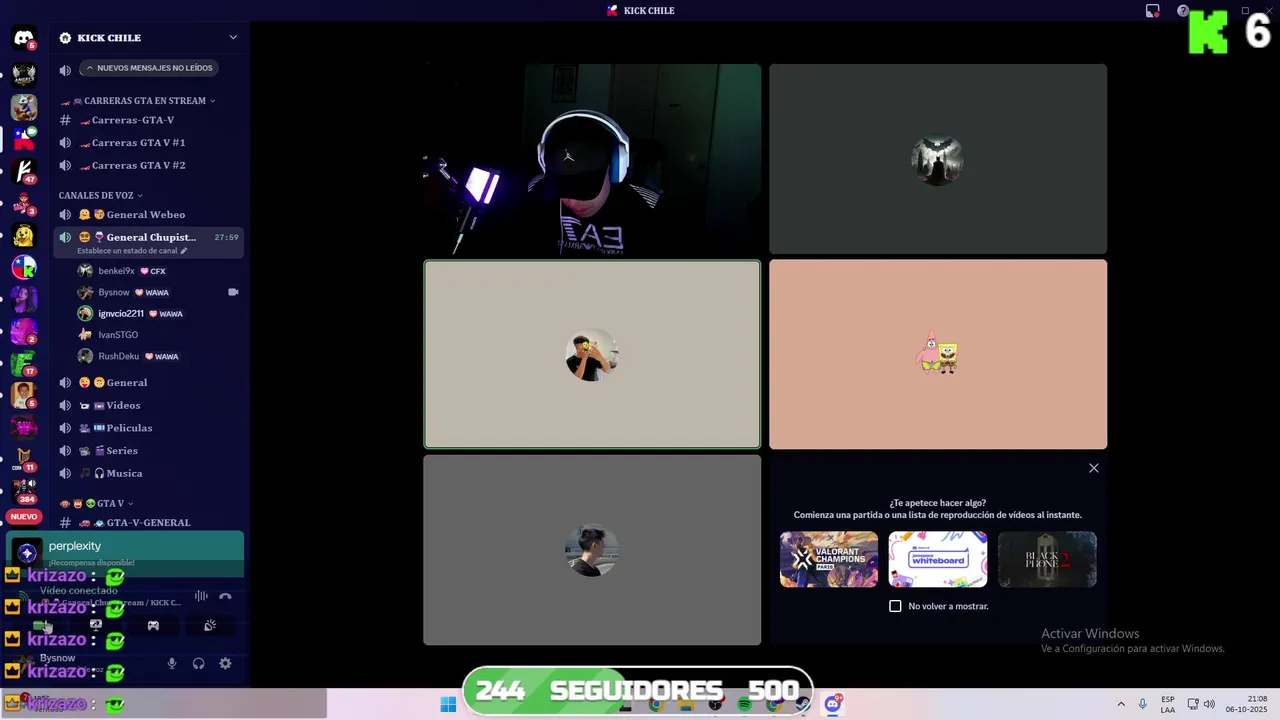Screen dimensions: 1280x720
Task: Open the Carreras-GTA-V text channel
Action: [x=148, y=120]
